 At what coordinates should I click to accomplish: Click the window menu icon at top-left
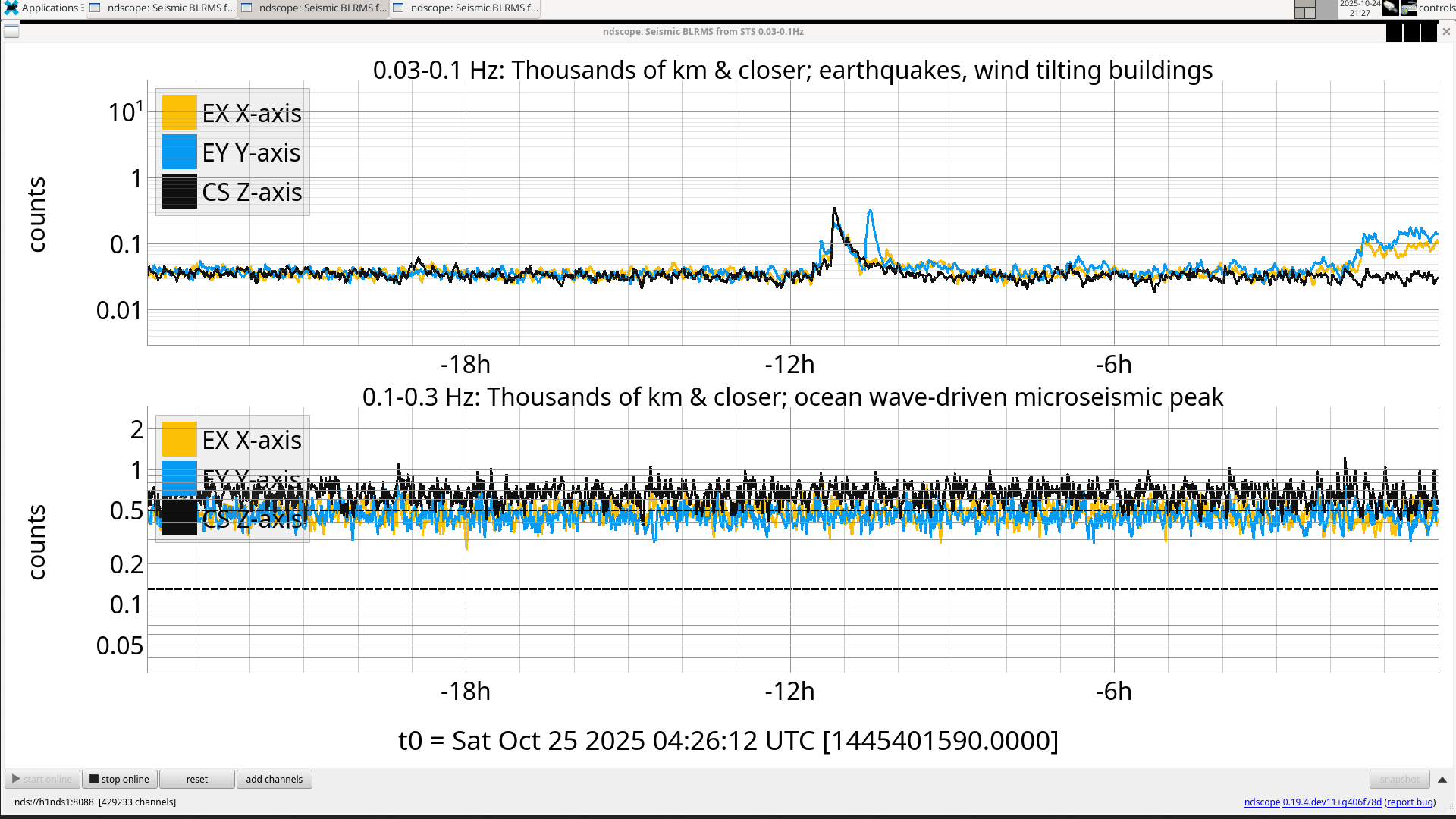(11, 31)
